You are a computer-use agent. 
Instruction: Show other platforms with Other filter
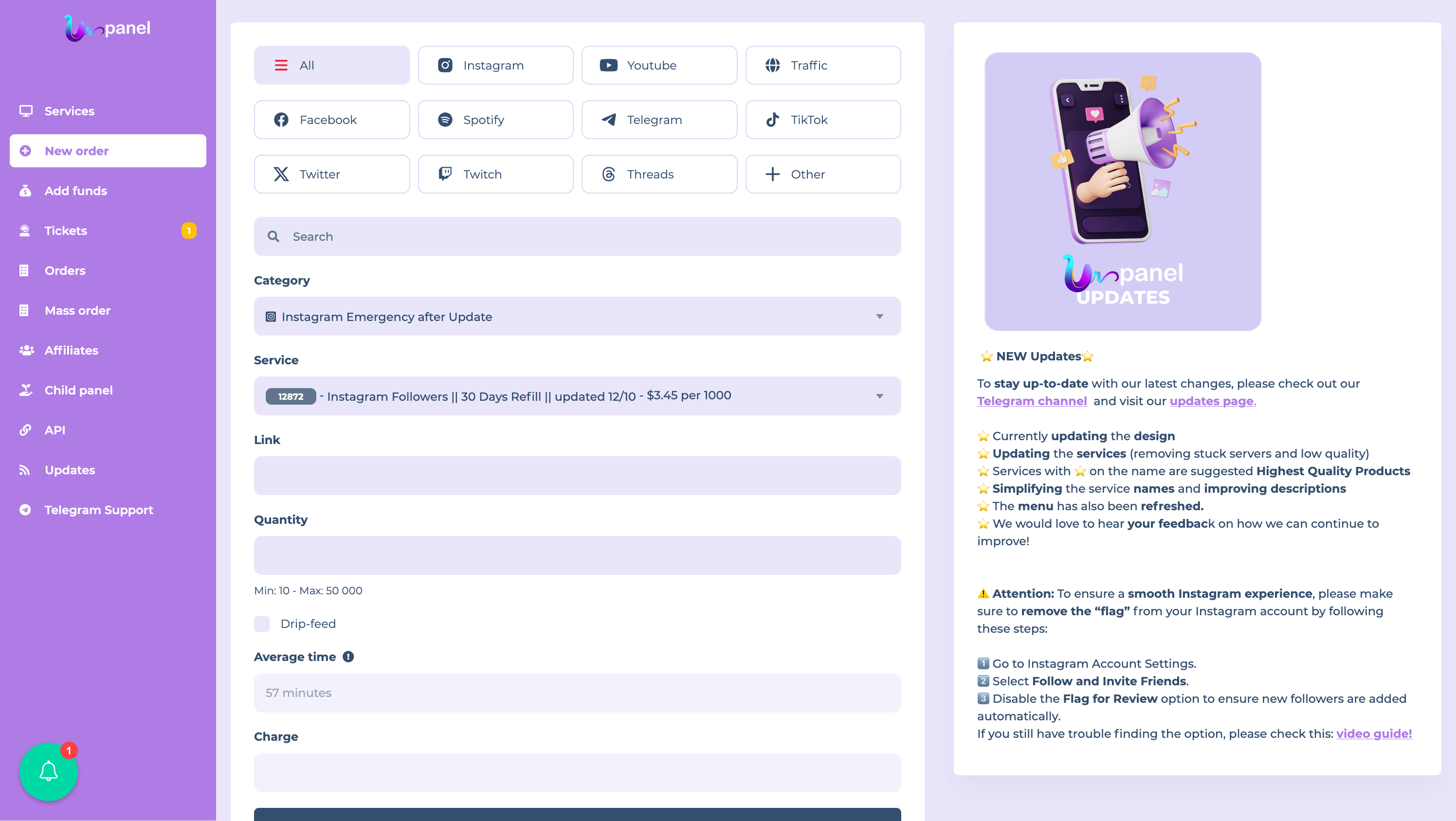coord(822,174)
